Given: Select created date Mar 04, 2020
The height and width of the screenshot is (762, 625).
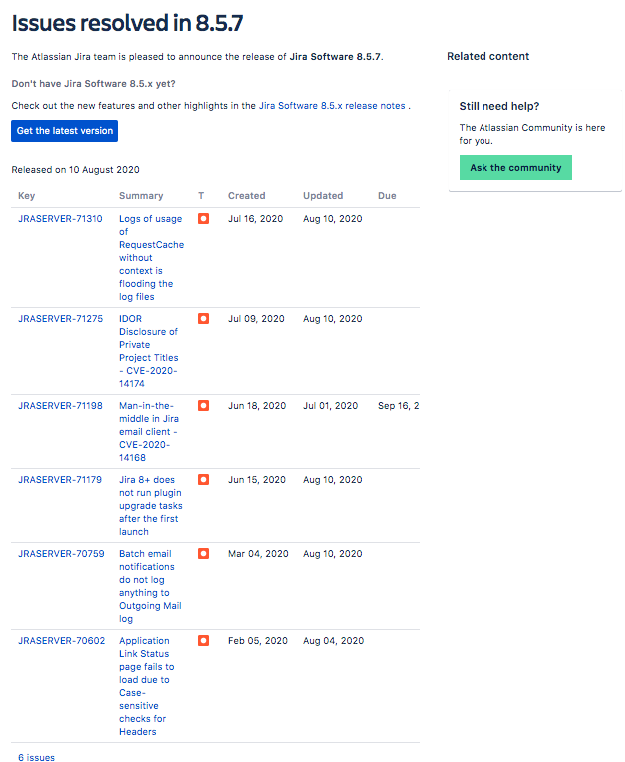Looking at the screenshot, I should 258,554.
